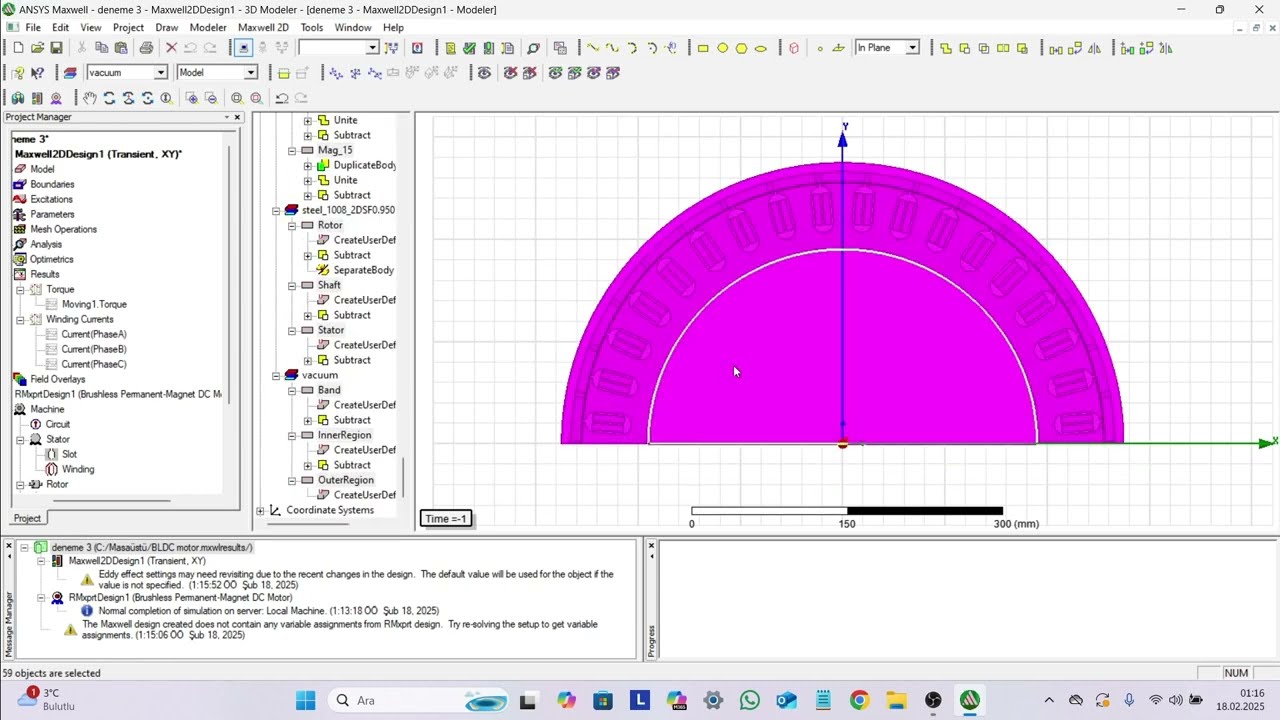Open the Tools menu
1280x720 pixels.
click(312, 28)
